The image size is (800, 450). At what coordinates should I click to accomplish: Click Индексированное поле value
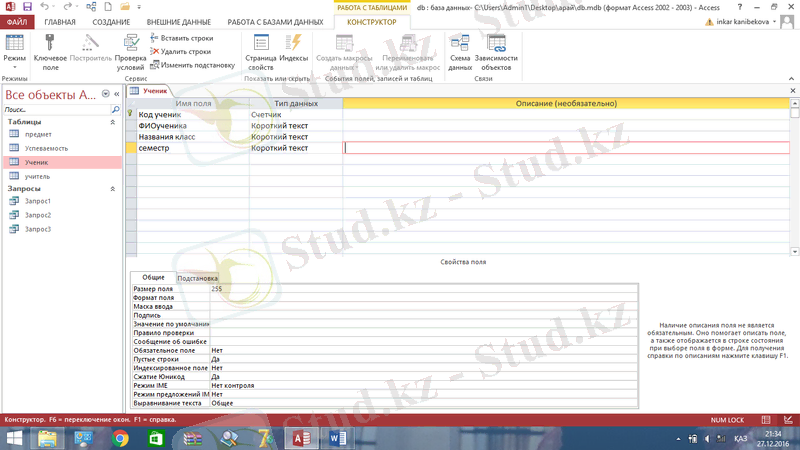point(423,368)
